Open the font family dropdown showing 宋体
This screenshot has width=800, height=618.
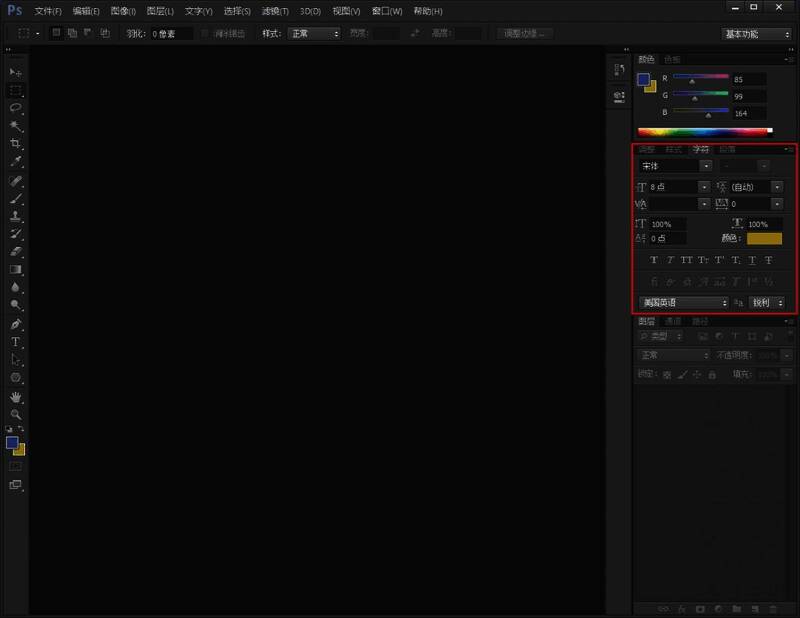675,165
